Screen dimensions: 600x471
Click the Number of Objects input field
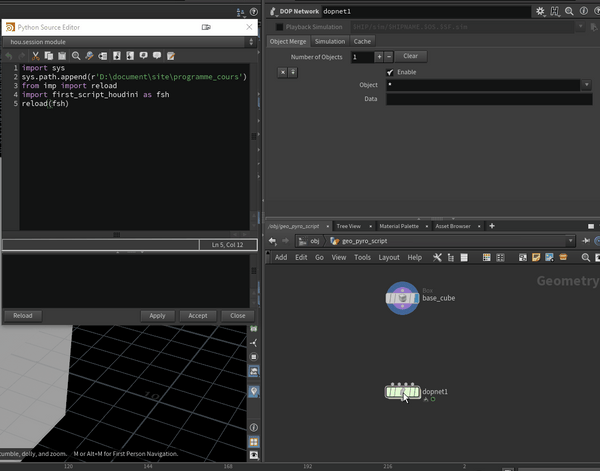pyautogui.click(x=362, y=57)
